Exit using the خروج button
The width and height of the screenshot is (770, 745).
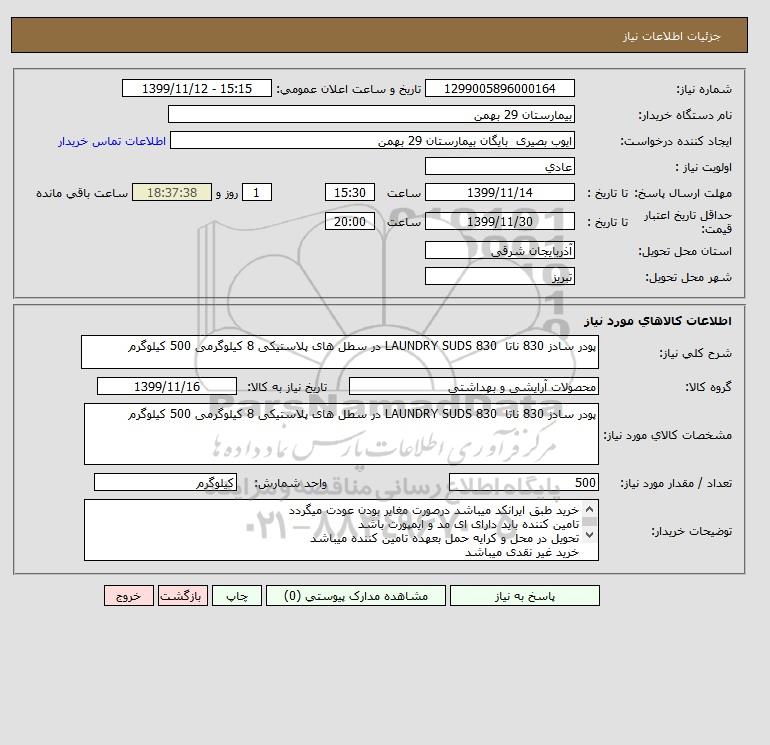[129, 596]
